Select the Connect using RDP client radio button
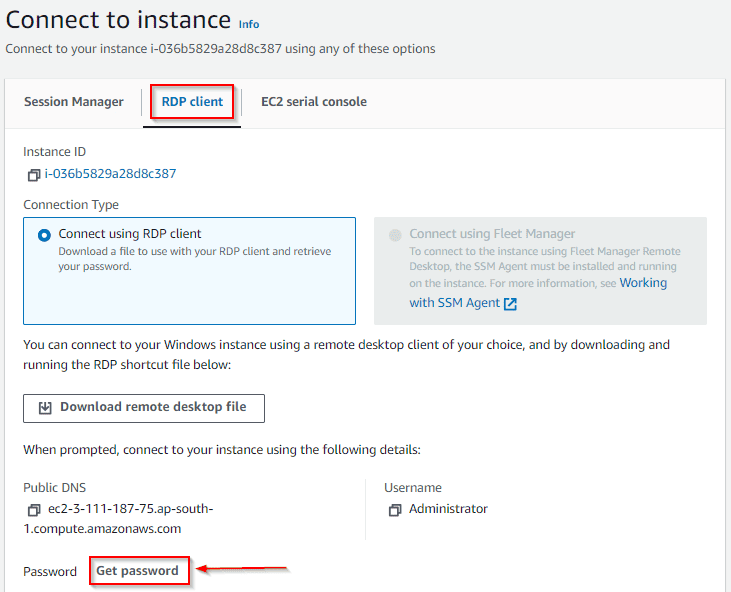Screen dimensions: 731x592 pyautogui.click(x=44, y=235)
